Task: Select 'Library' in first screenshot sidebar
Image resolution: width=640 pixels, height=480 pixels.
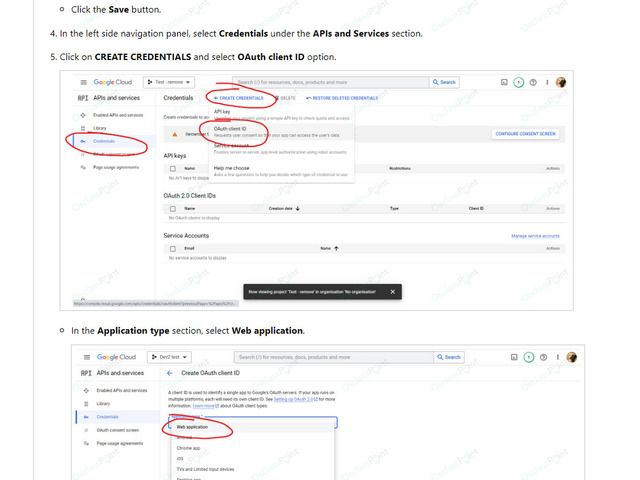Action: click(x=100, y=128)
